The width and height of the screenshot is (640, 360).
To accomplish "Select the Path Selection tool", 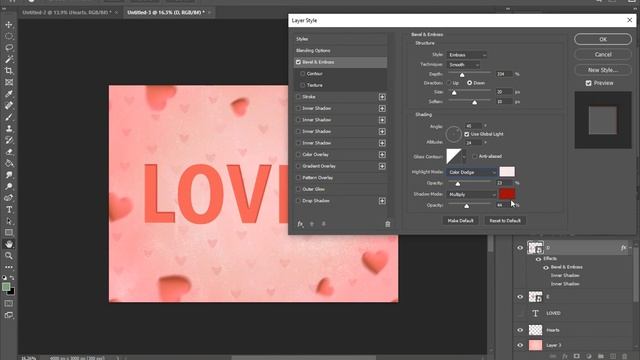I will pyautogui.click(x=9, y=221).
